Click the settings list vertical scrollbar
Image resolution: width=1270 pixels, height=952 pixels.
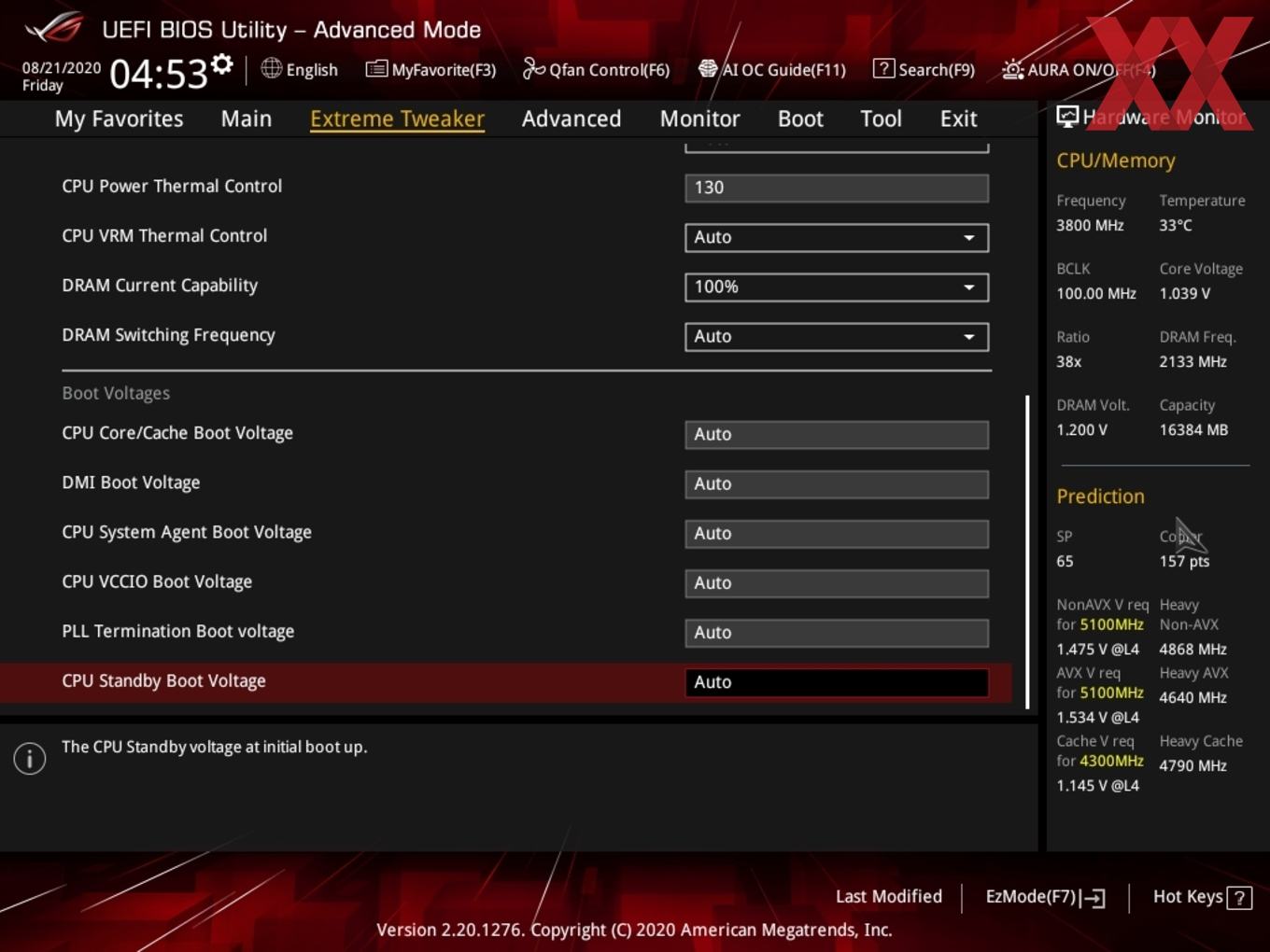[x=1027, y=552]
